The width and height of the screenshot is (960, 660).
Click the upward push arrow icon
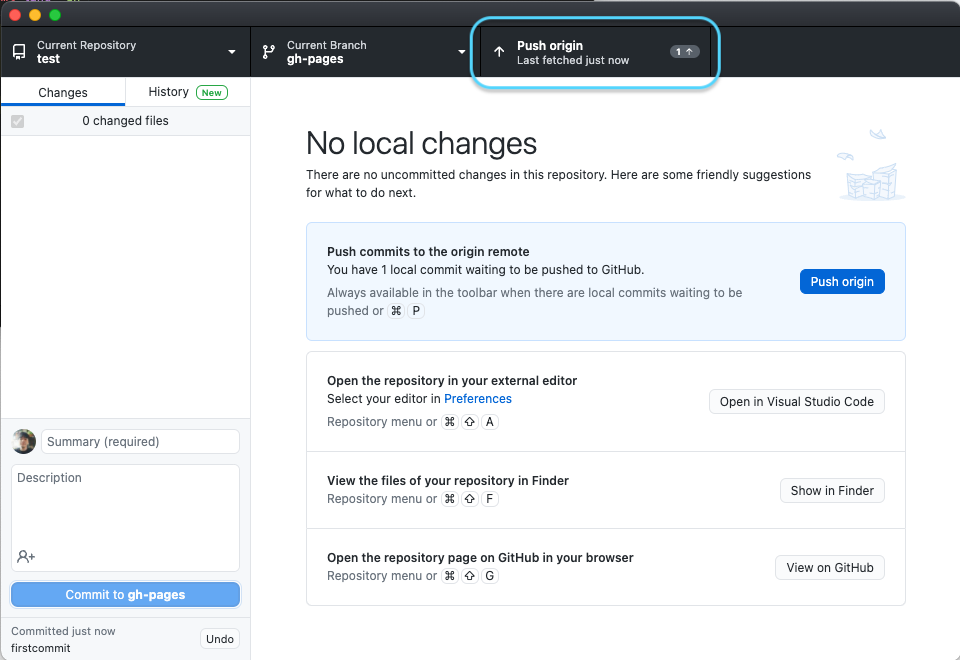pos(499,52)
